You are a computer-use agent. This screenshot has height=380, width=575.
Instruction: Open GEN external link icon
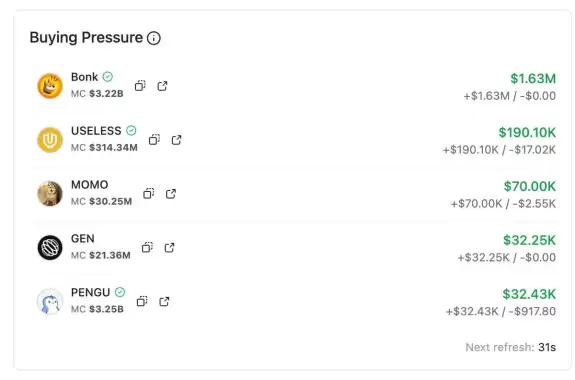click(x=169, y=248)
